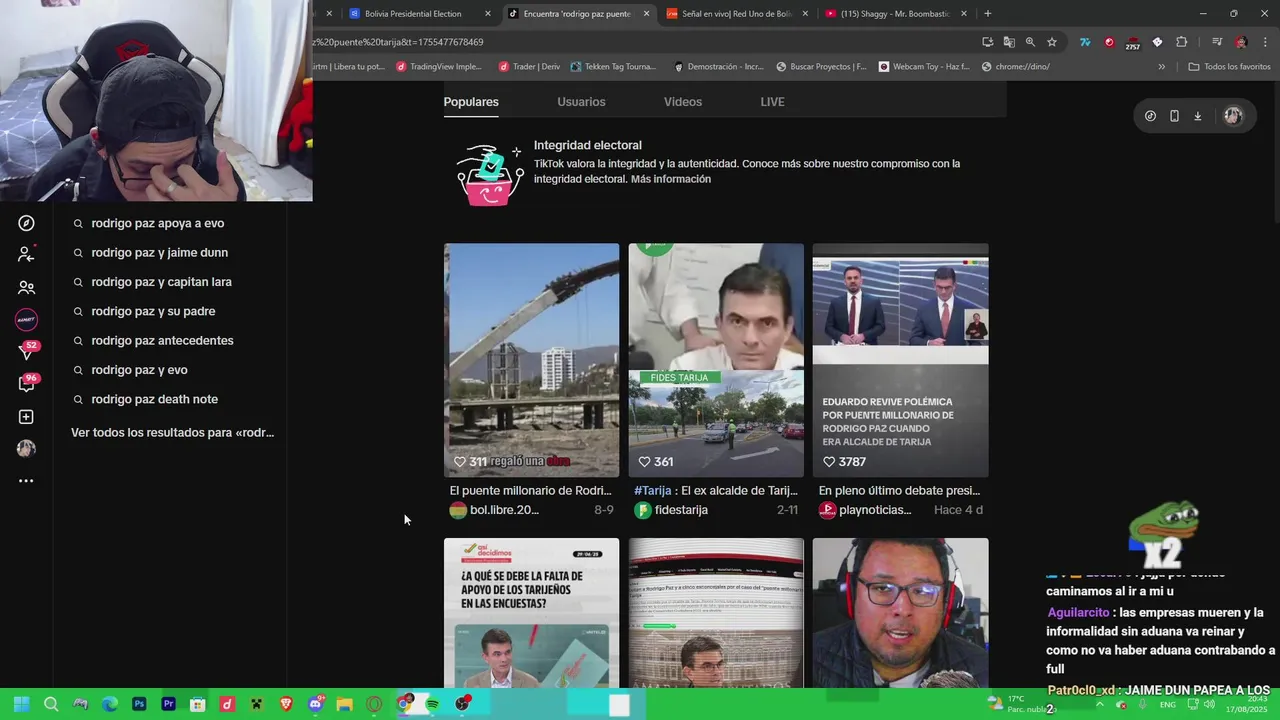1280x720 pixels.
Task: Select suggestion rodrigo paz y su padre
Action: click(x=153, y=311)
